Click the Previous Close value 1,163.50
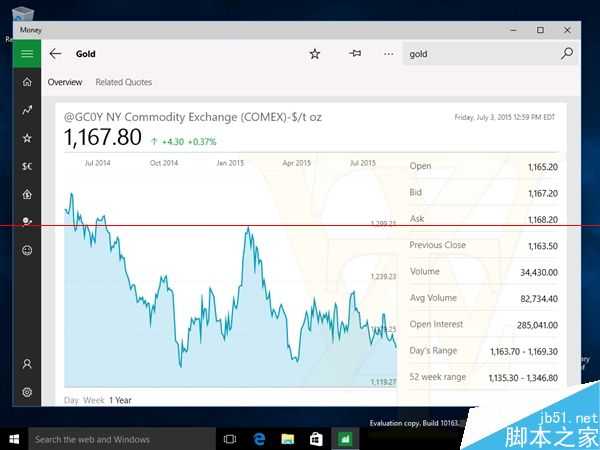Image resolution: width=600 pixels, height=450 pixels. pyautogui.click(x=543, y=246)
